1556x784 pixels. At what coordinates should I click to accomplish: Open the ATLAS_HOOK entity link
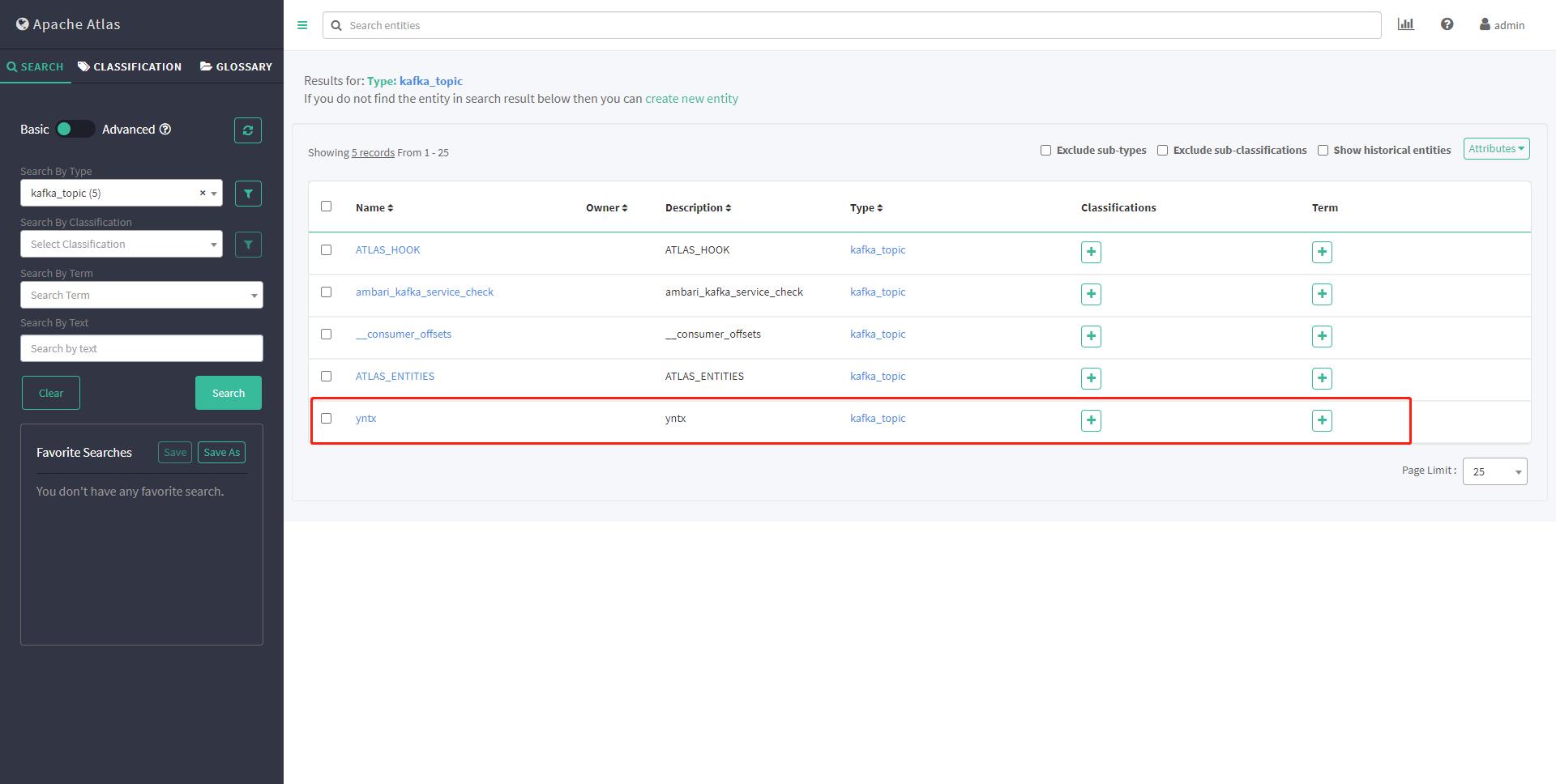tap(387, 249)
